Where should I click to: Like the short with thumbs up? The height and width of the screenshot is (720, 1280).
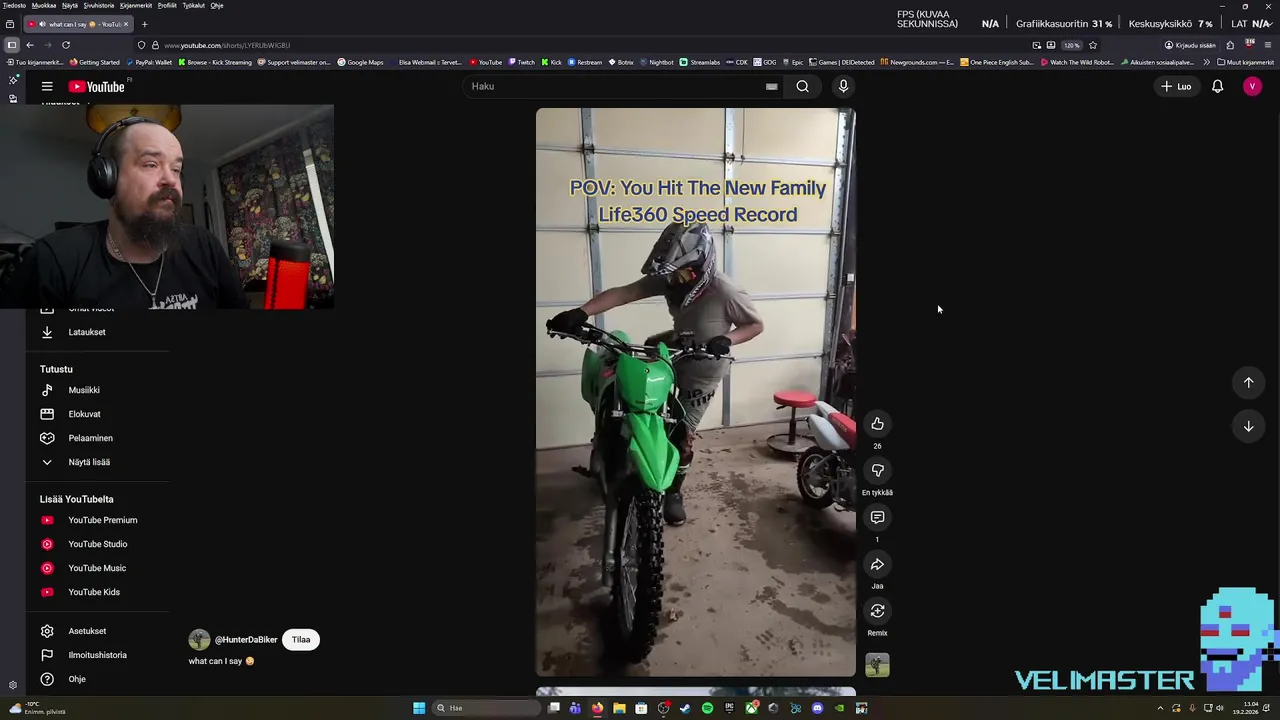point(877,424)
